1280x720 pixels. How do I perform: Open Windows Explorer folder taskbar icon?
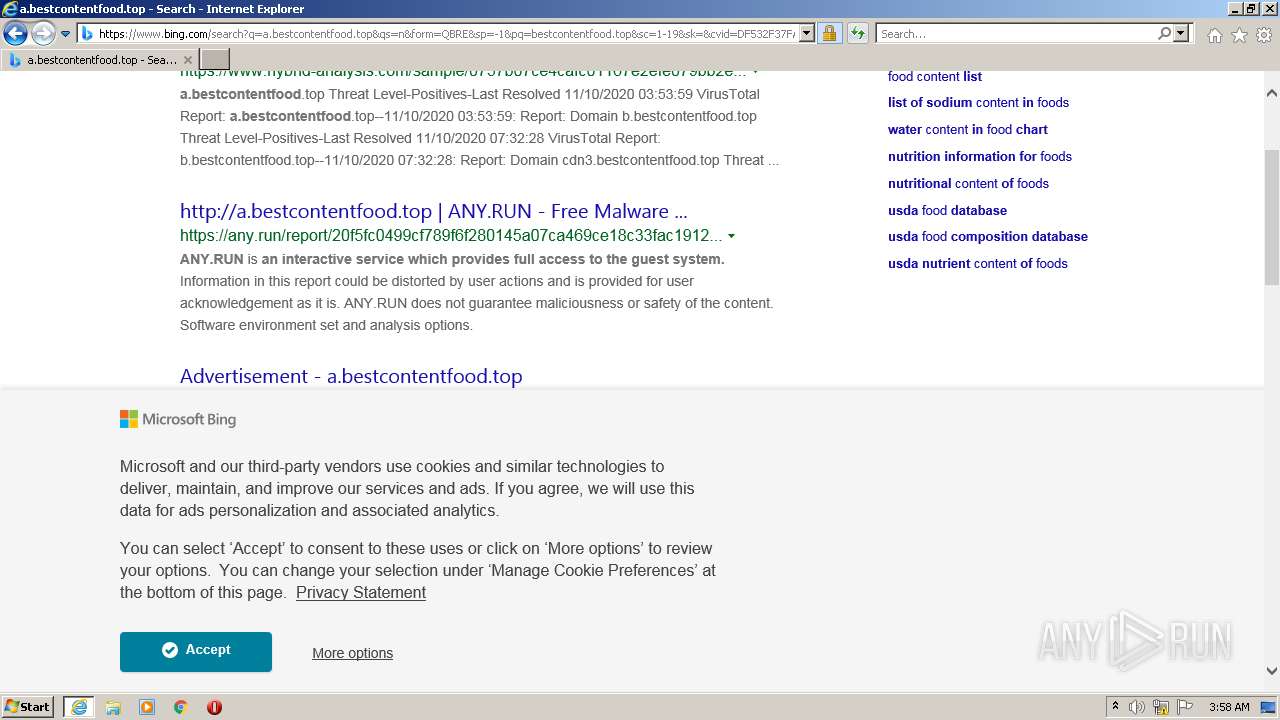click(113, 707)
